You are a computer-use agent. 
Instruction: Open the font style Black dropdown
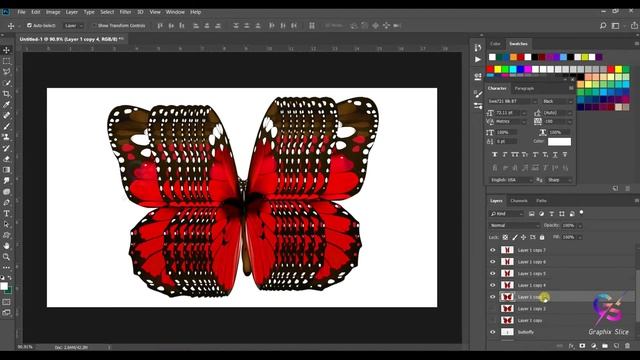tap(557, 101)
